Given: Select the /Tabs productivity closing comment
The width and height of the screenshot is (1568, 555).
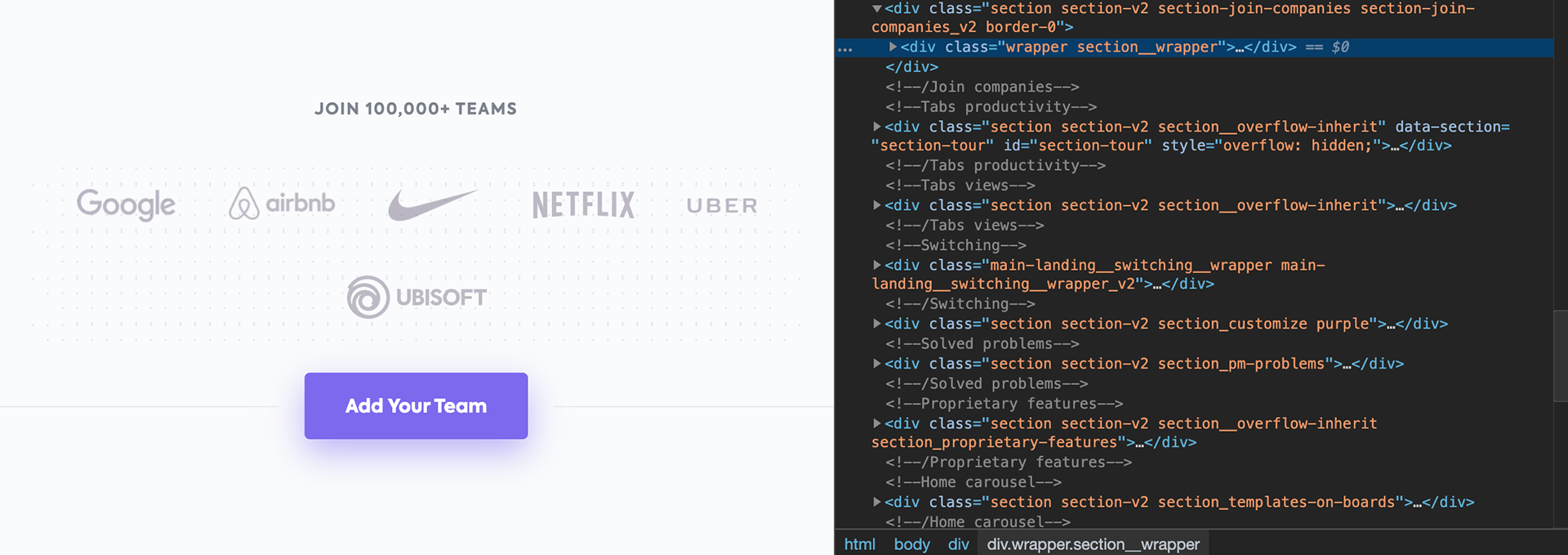Looking at the screenshot, I should [x=996, y=166].
